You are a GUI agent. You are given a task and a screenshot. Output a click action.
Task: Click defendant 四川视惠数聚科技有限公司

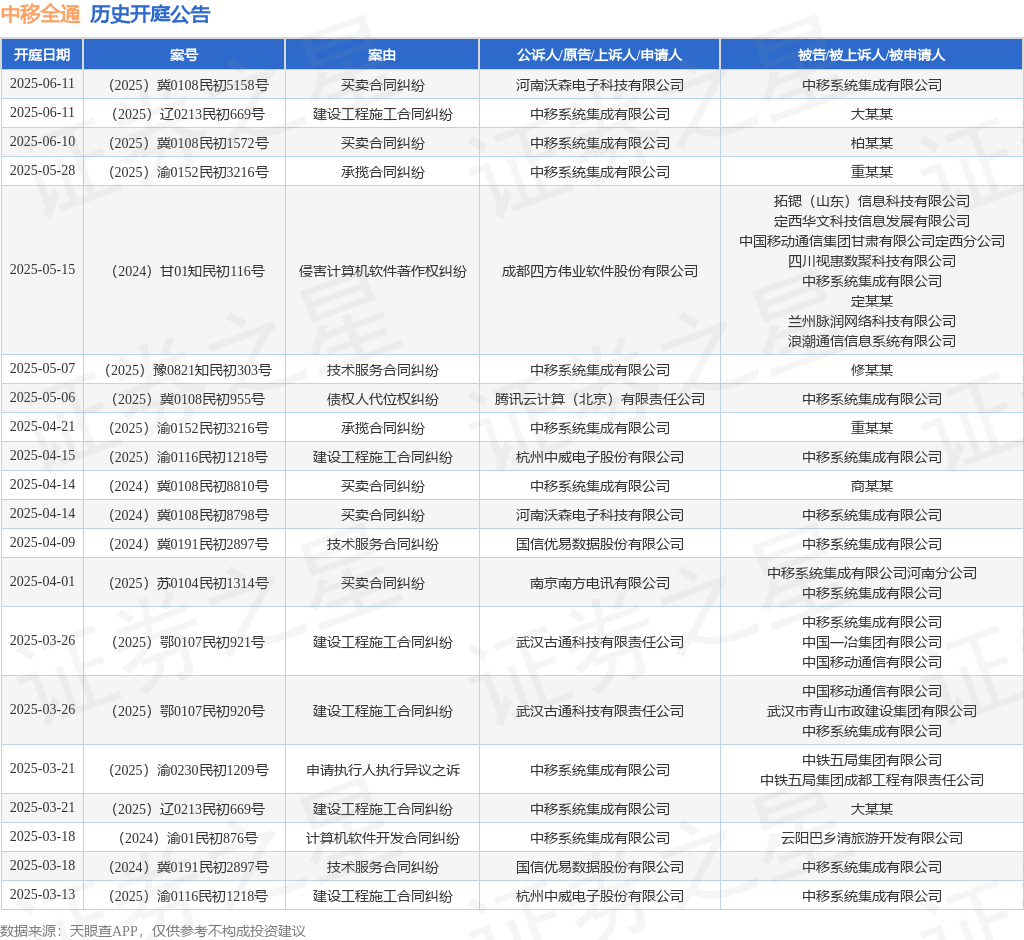point(872,261)
